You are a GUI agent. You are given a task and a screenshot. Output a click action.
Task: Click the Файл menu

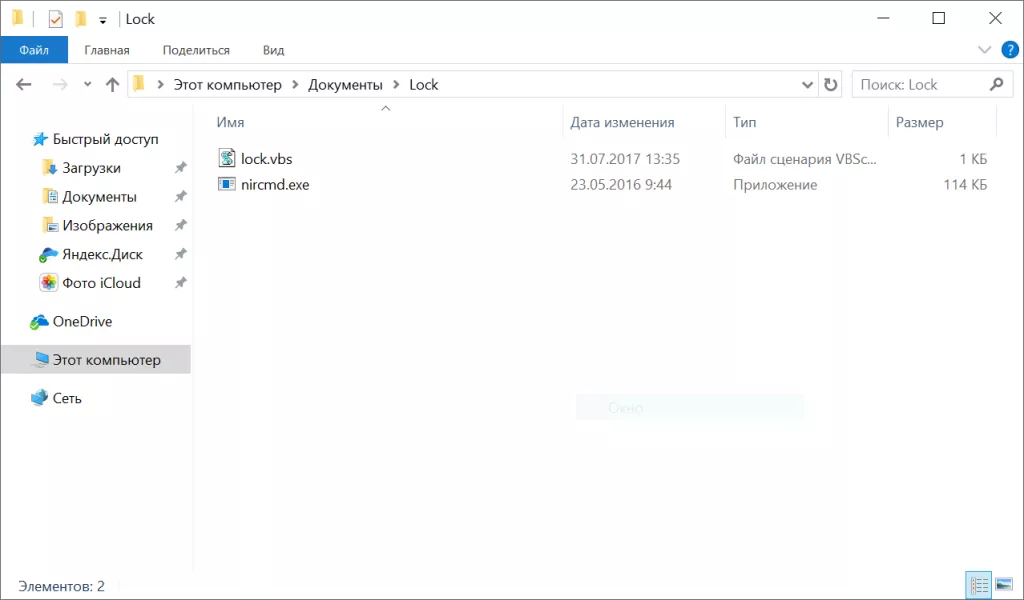[x=34, y=49]
